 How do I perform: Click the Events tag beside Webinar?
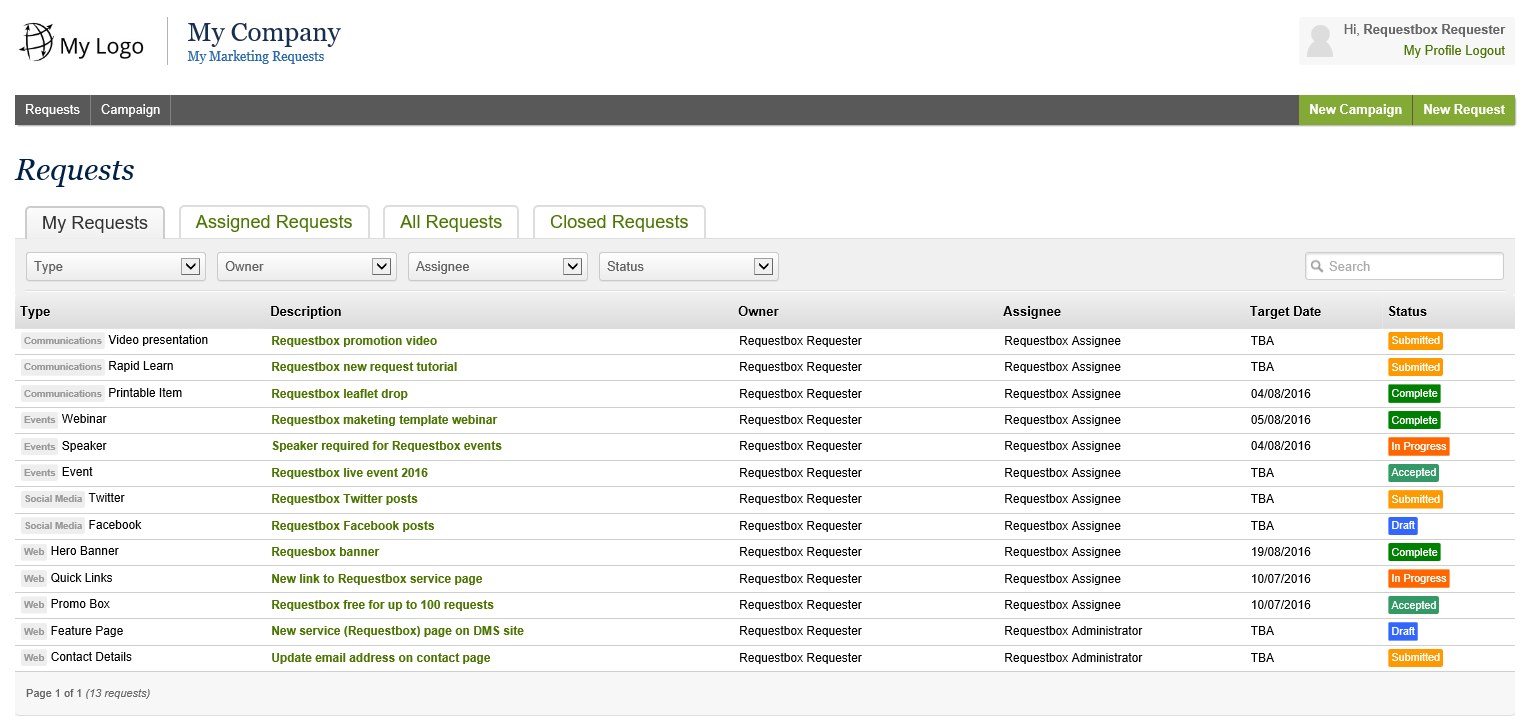[x=39, y=420]
